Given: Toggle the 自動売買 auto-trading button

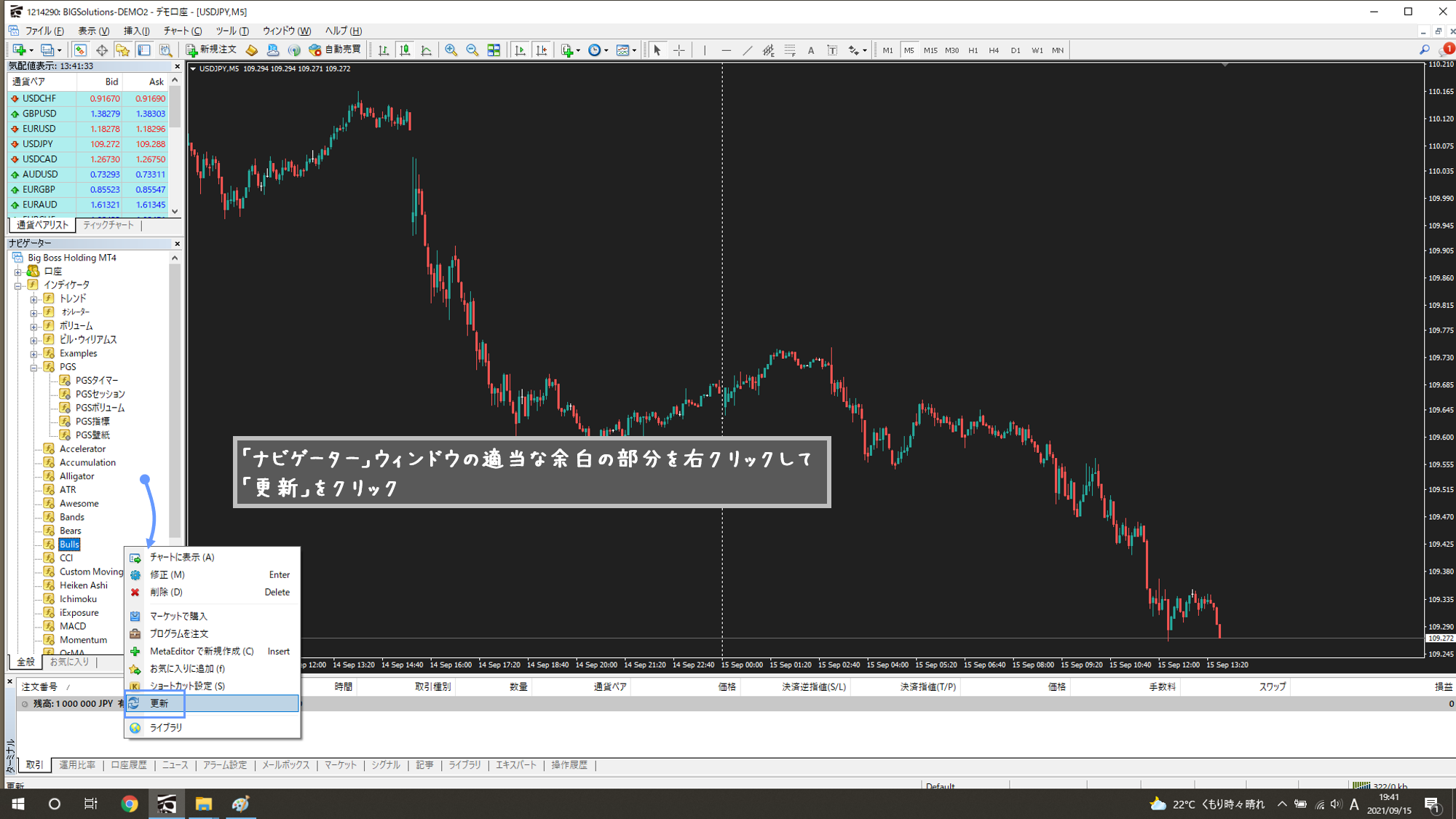Looking at the screenshot, I should tap(335, 50).
